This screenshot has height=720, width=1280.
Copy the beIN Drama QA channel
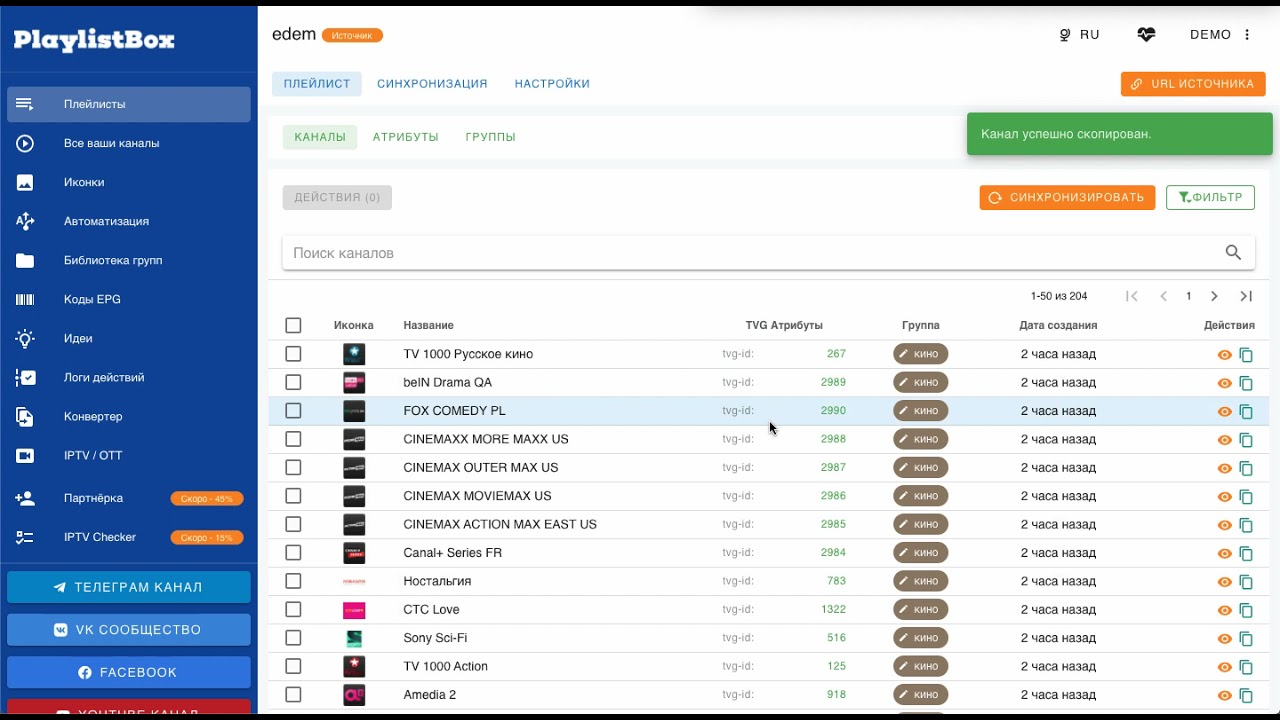pos(1246,383)
